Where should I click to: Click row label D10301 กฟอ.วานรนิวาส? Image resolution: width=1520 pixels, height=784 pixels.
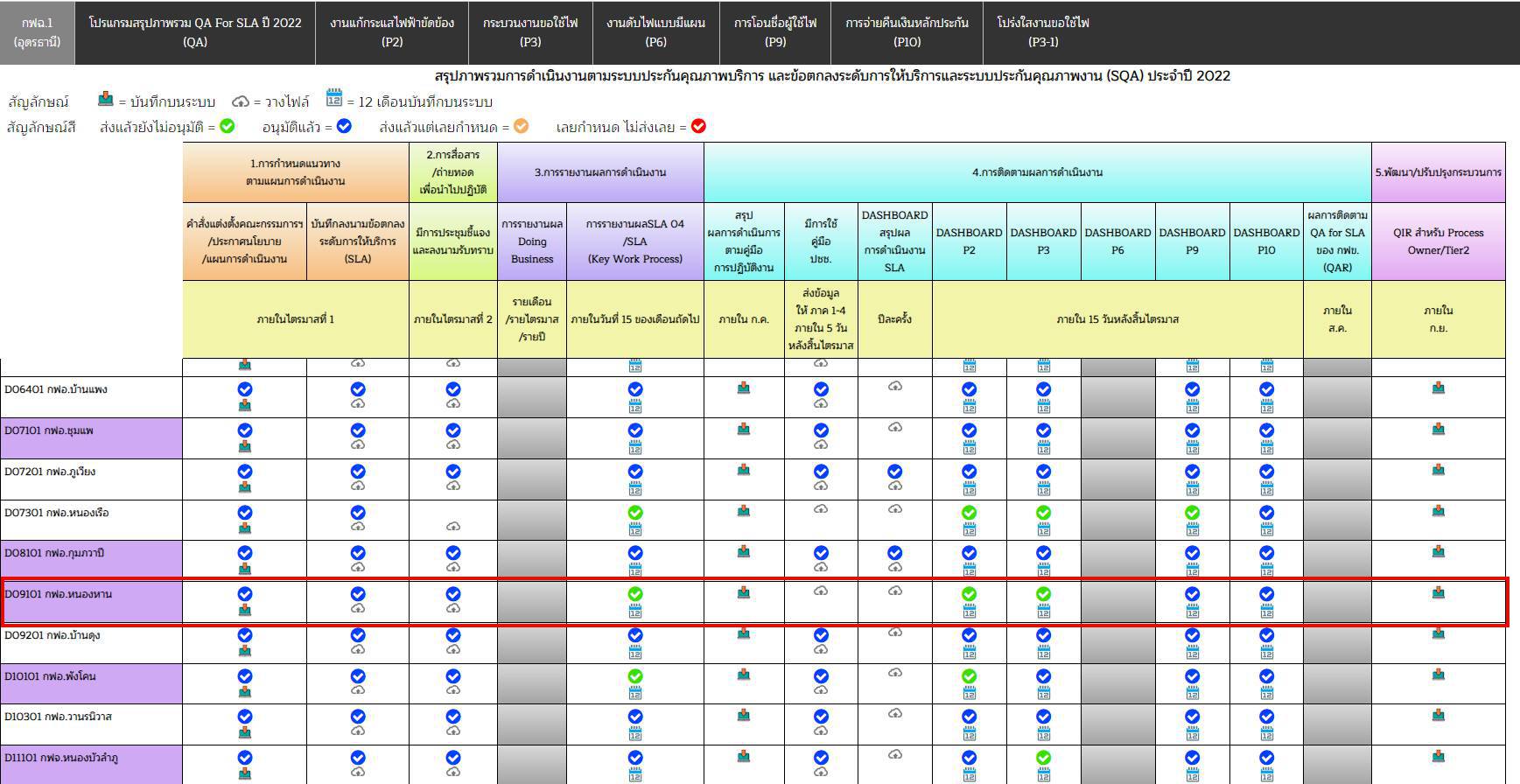pos(59,717)
